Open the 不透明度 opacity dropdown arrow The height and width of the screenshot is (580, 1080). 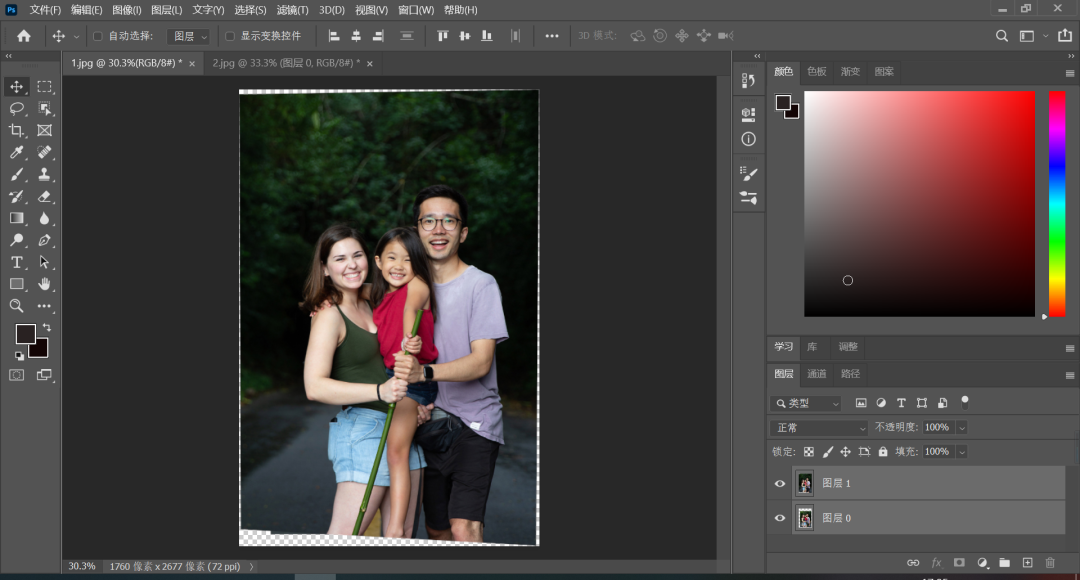click(962, 428)
